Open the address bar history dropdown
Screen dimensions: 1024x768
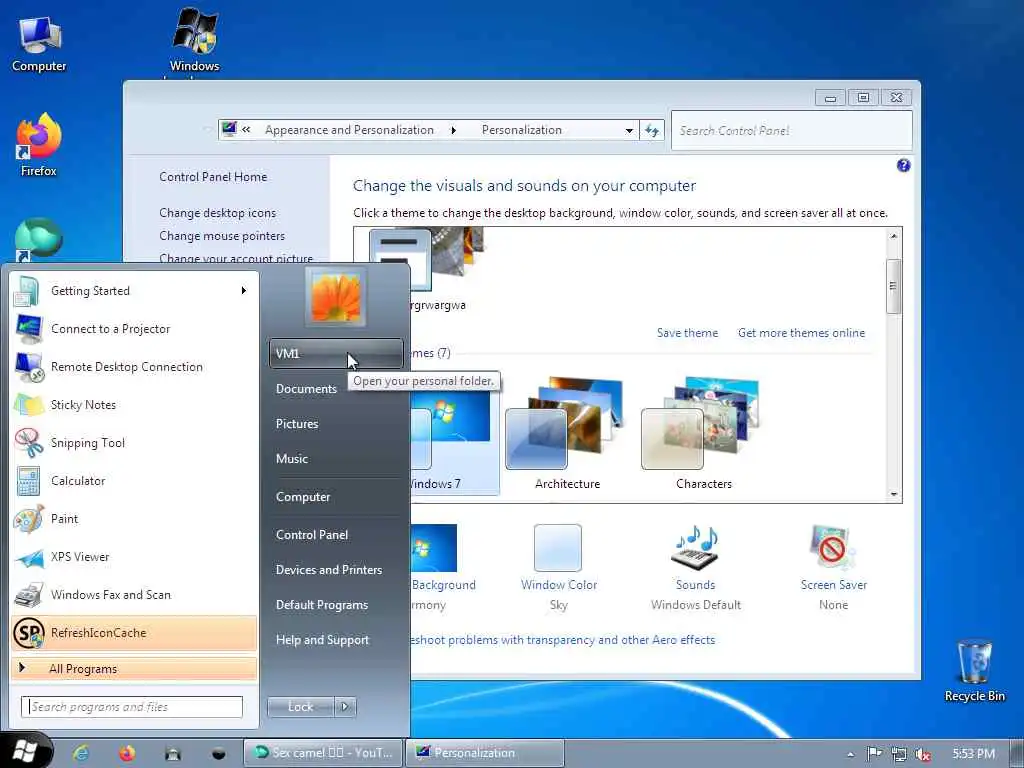click(x=629, y=130)
